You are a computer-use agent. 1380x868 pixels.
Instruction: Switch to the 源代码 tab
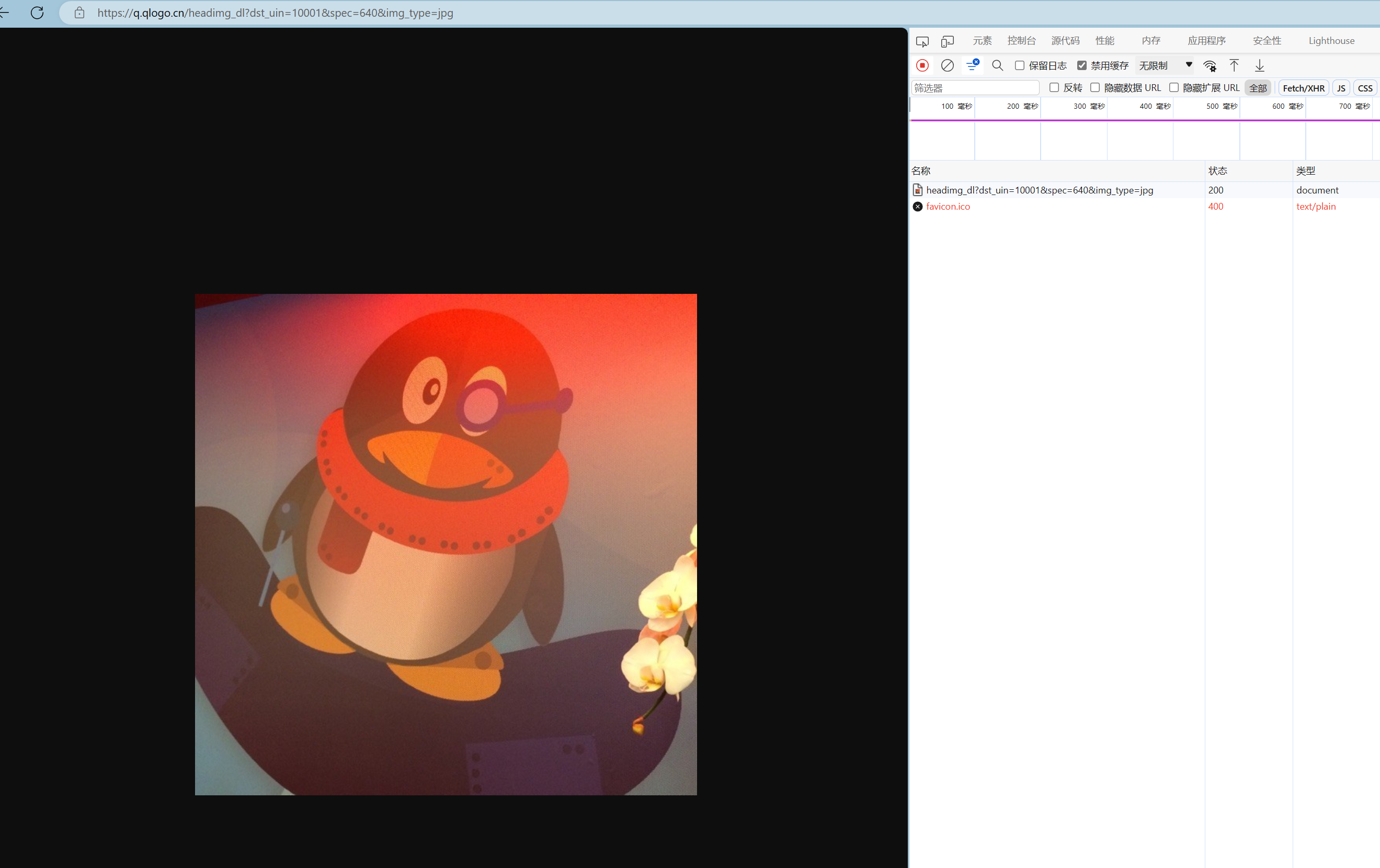(x=1065, y=41)
